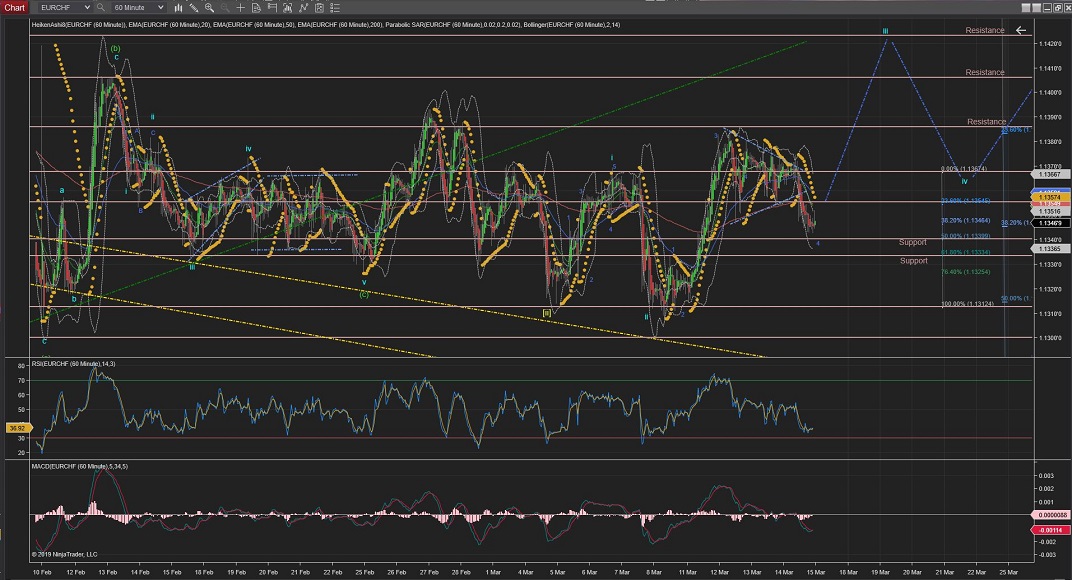This screenshot has height=580, width=1072.
Task: Select the upper Support line label
Action: point(913,242)
